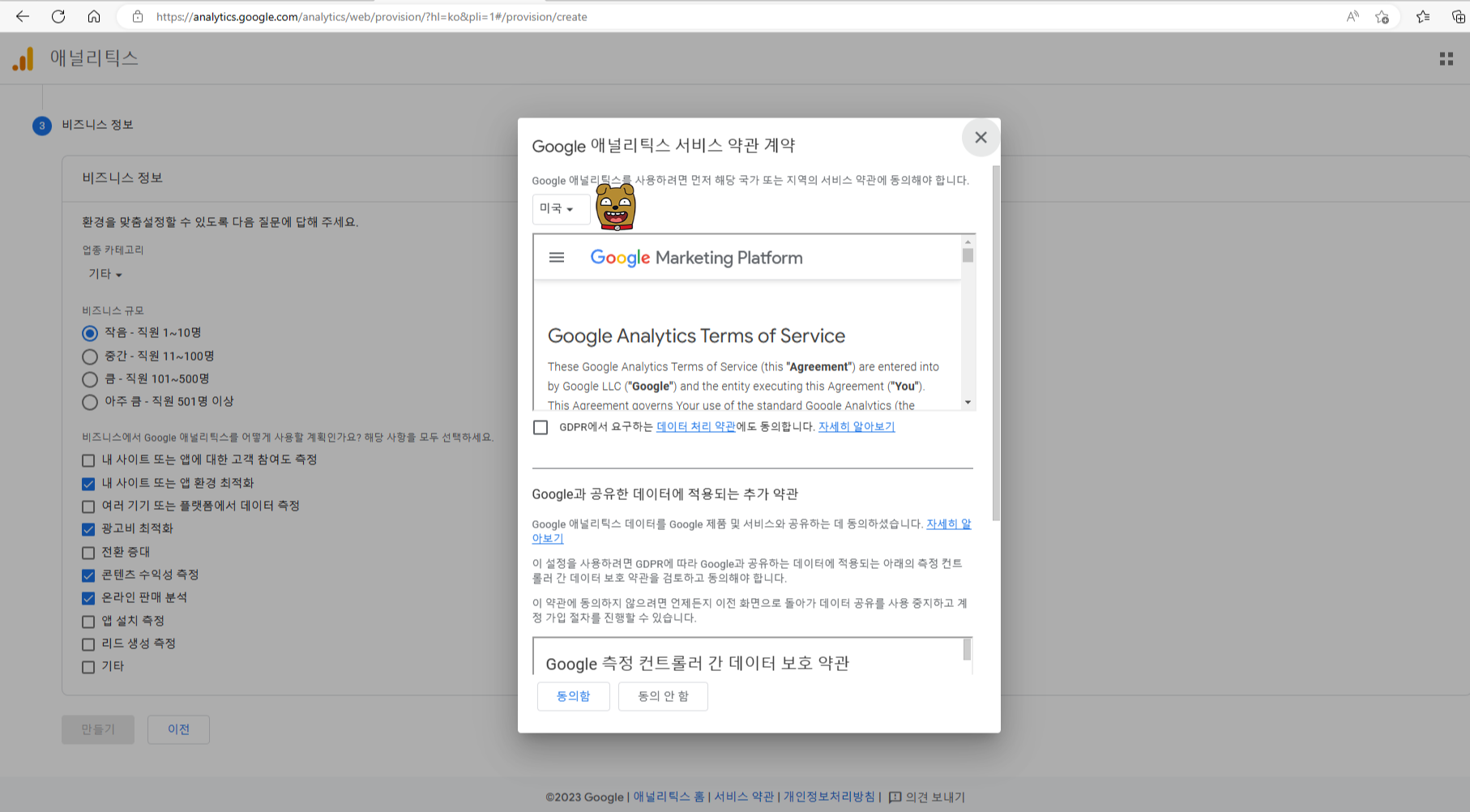The width and height of the screenshot is (1470, 812).
Task: Click the dialog title Google 애널리틱스 서비스 약관 계약
Action: click(663, 146)
